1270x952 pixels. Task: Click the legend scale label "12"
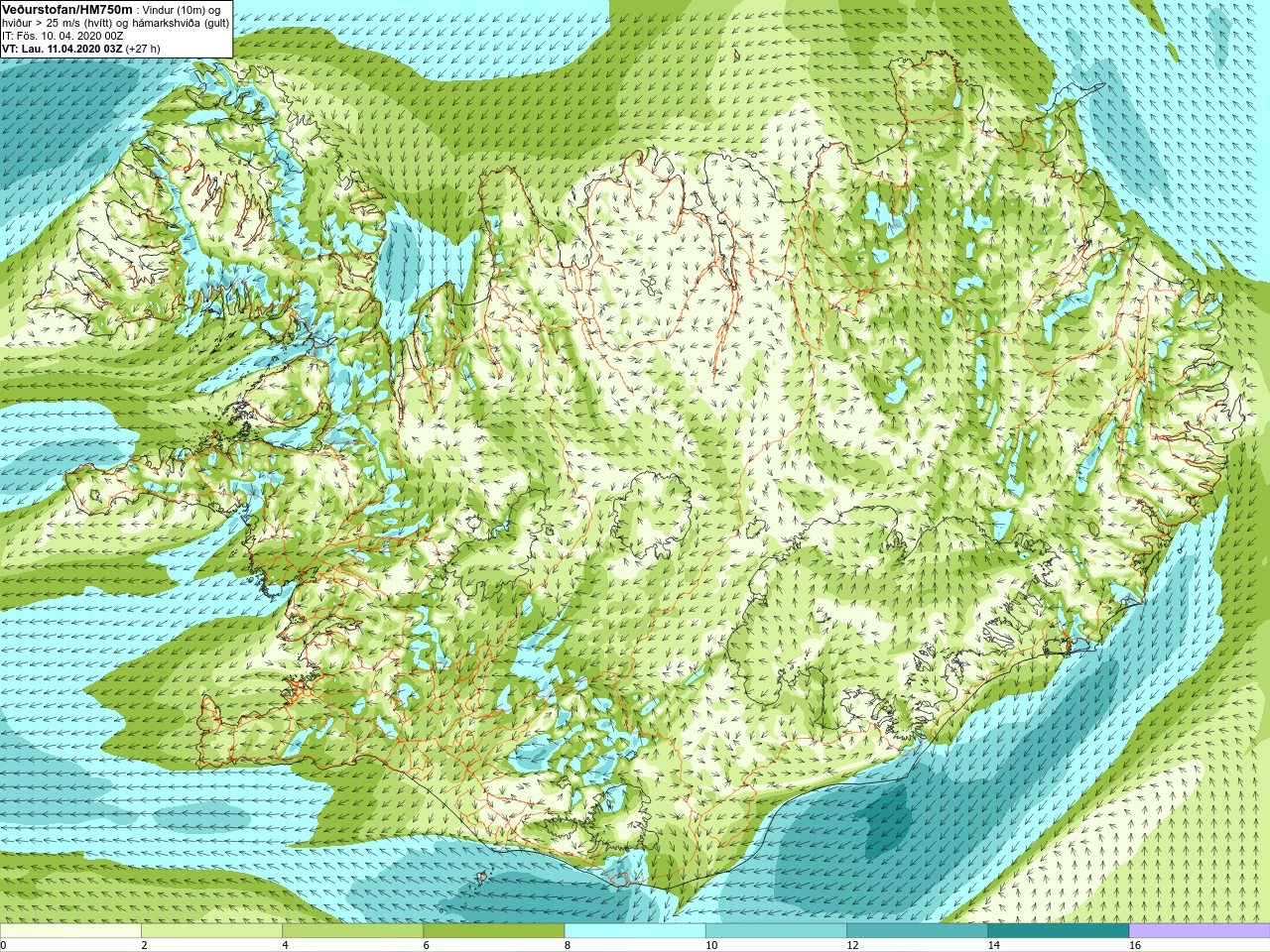click(852, 946)
